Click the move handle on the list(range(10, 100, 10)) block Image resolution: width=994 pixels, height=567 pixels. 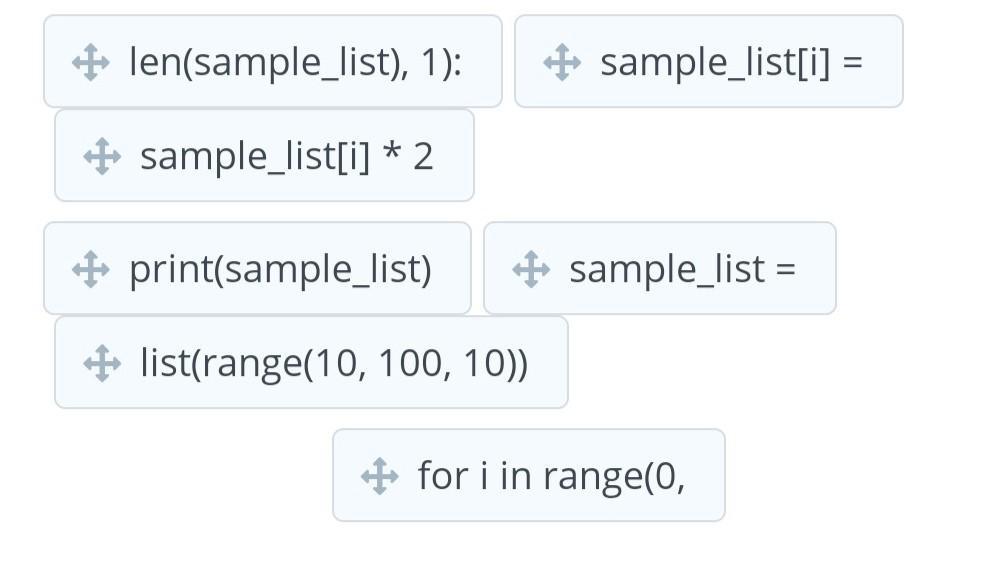pyautogui.click(x=102, y=363)
